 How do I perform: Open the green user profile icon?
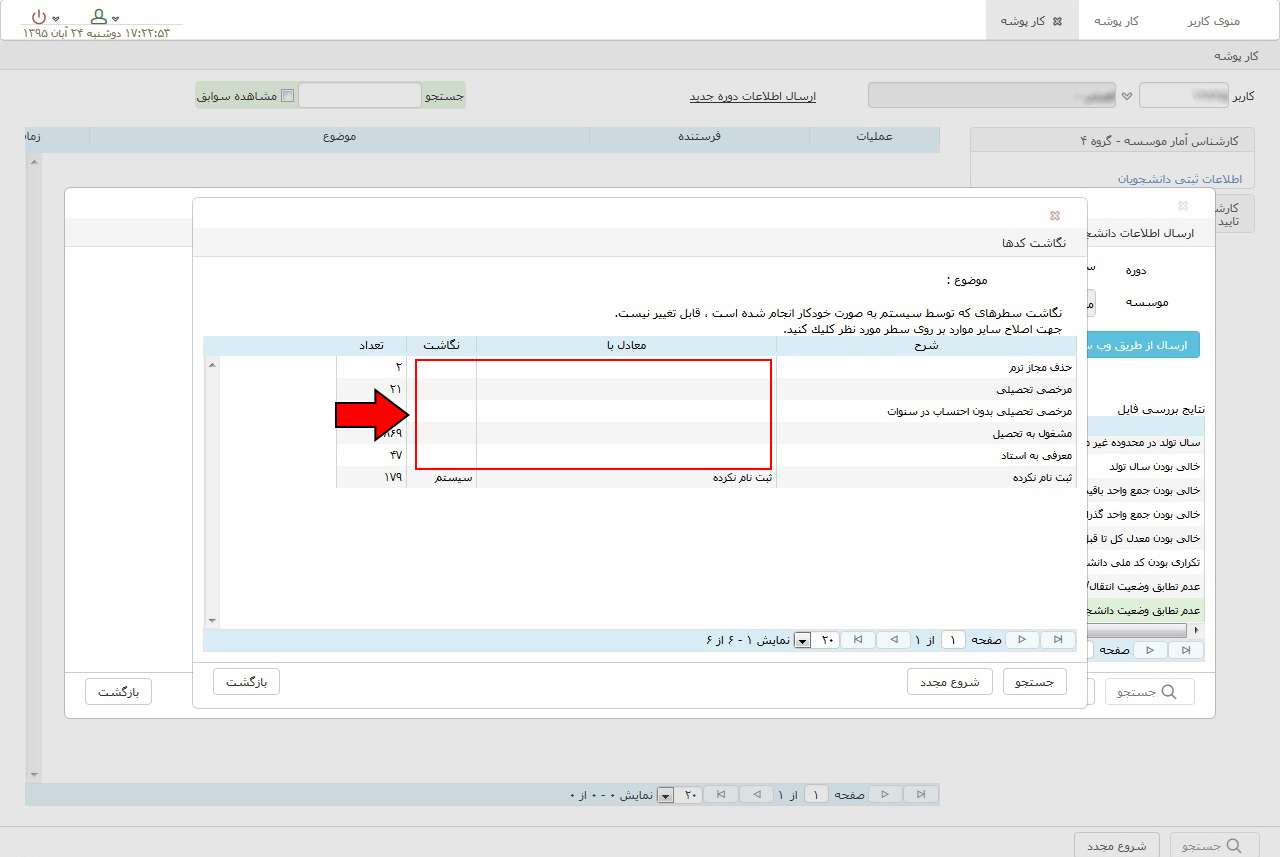(x=98, y=17)
